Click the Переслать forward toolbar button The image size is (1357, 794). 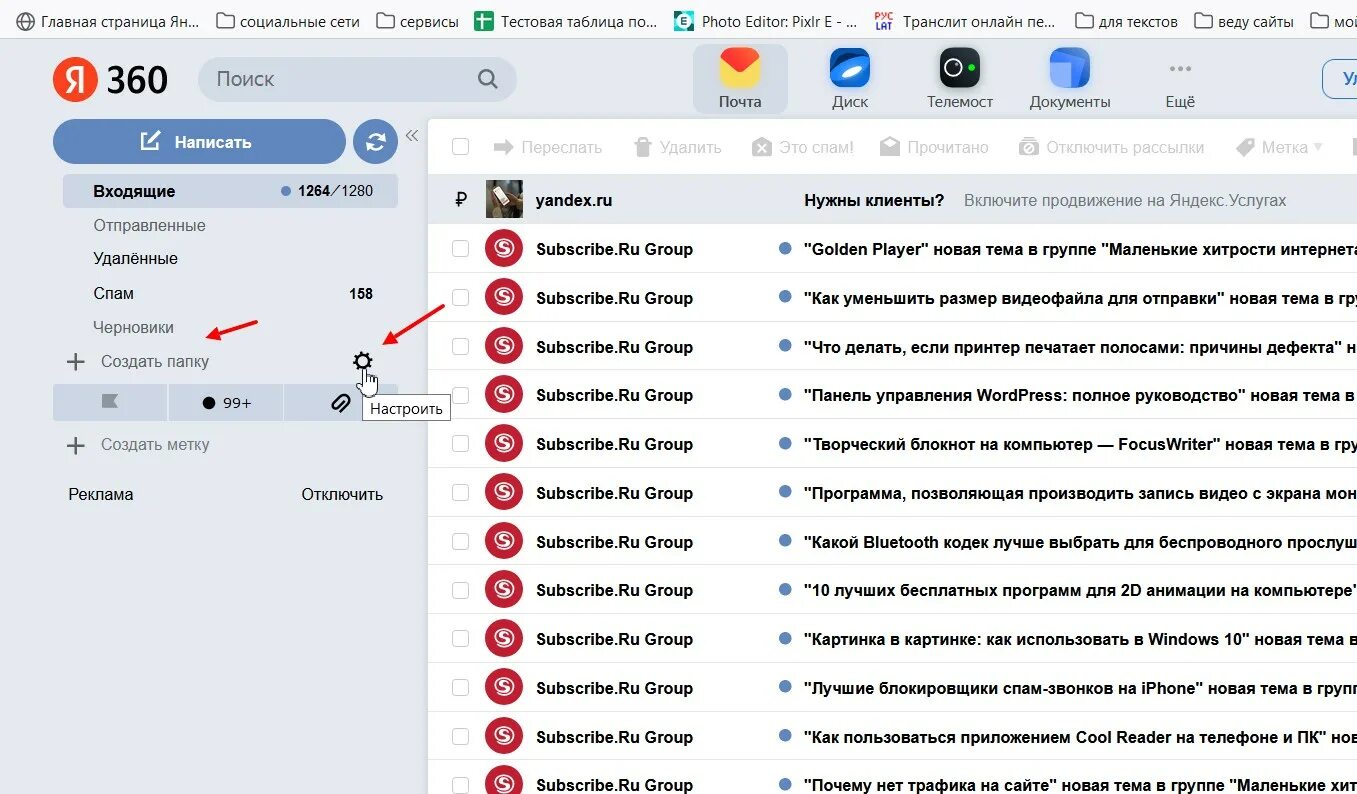pyautogui.click(x=547, y=147)
